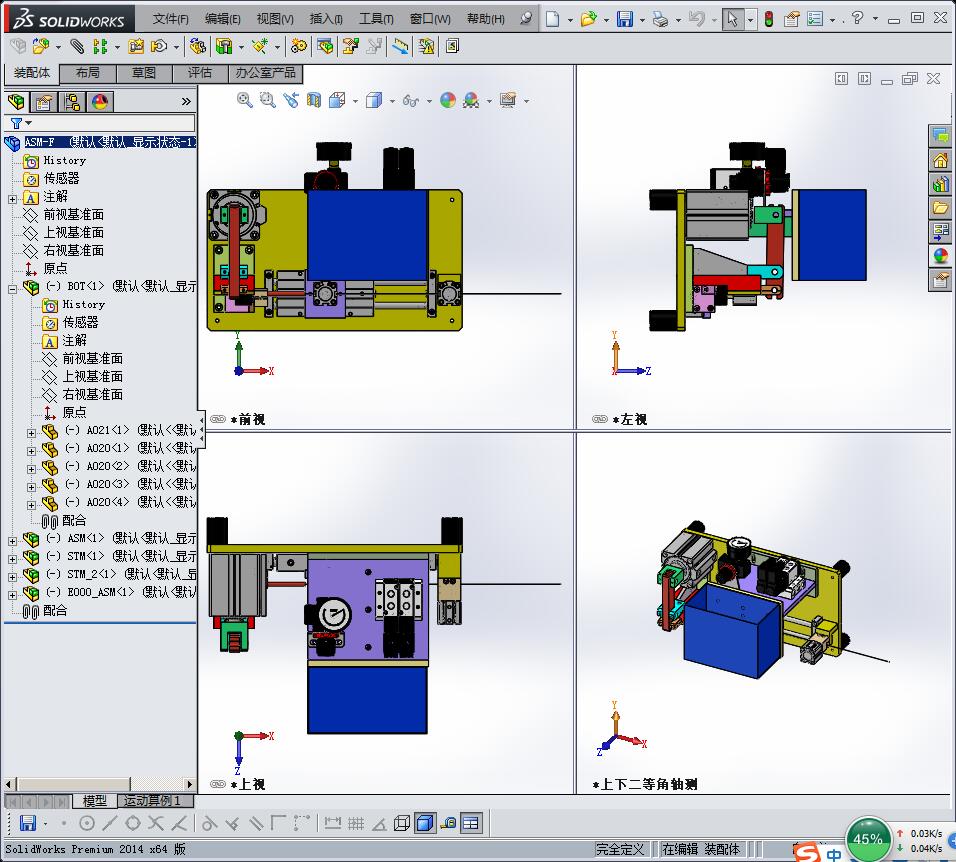This screenshot has height=862, width=956.
Task: Click the Bill of Materials icon
Action: point(326,46)
